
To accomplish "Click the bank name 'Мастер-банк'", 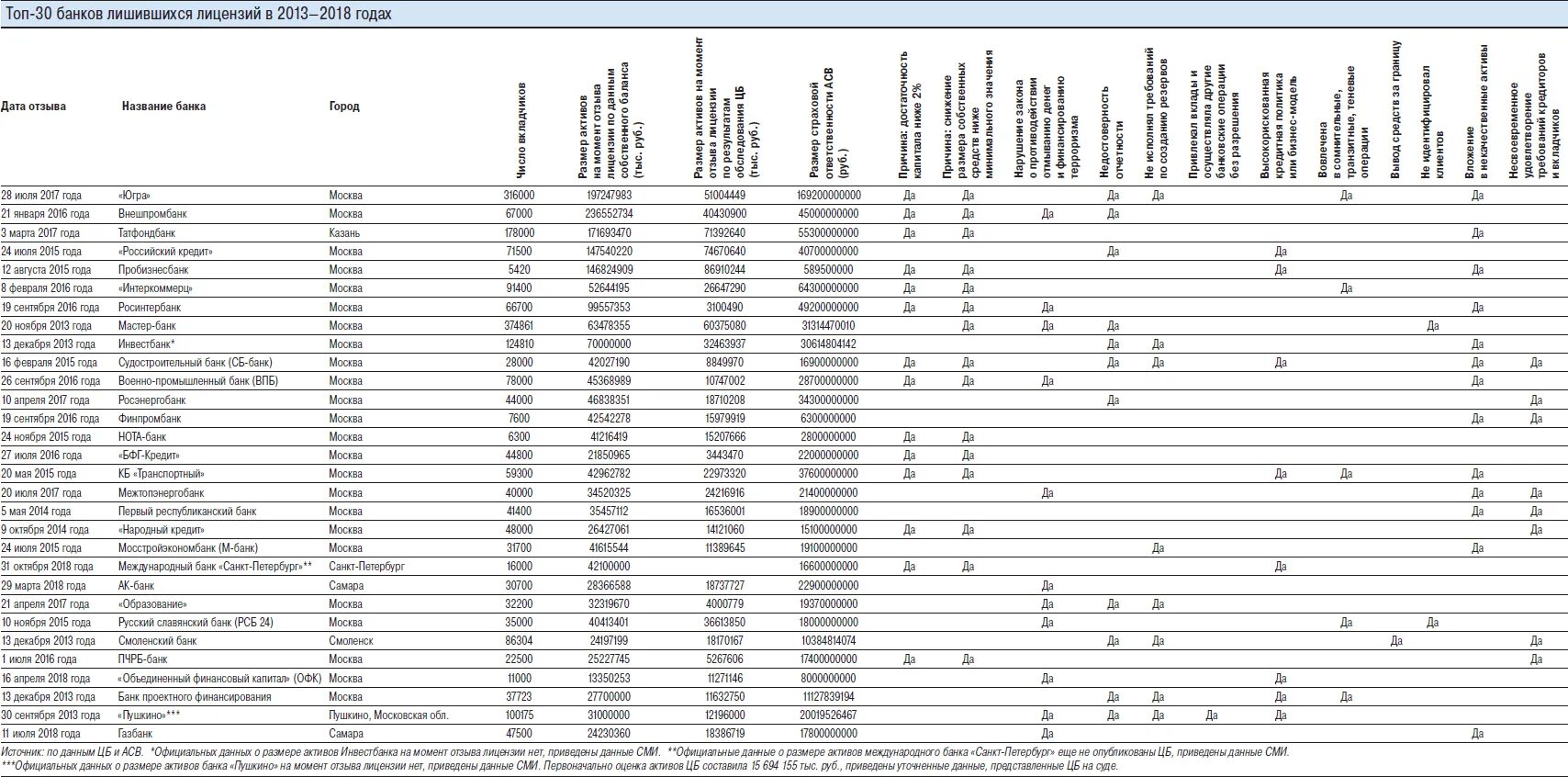I will coord(147,326).
